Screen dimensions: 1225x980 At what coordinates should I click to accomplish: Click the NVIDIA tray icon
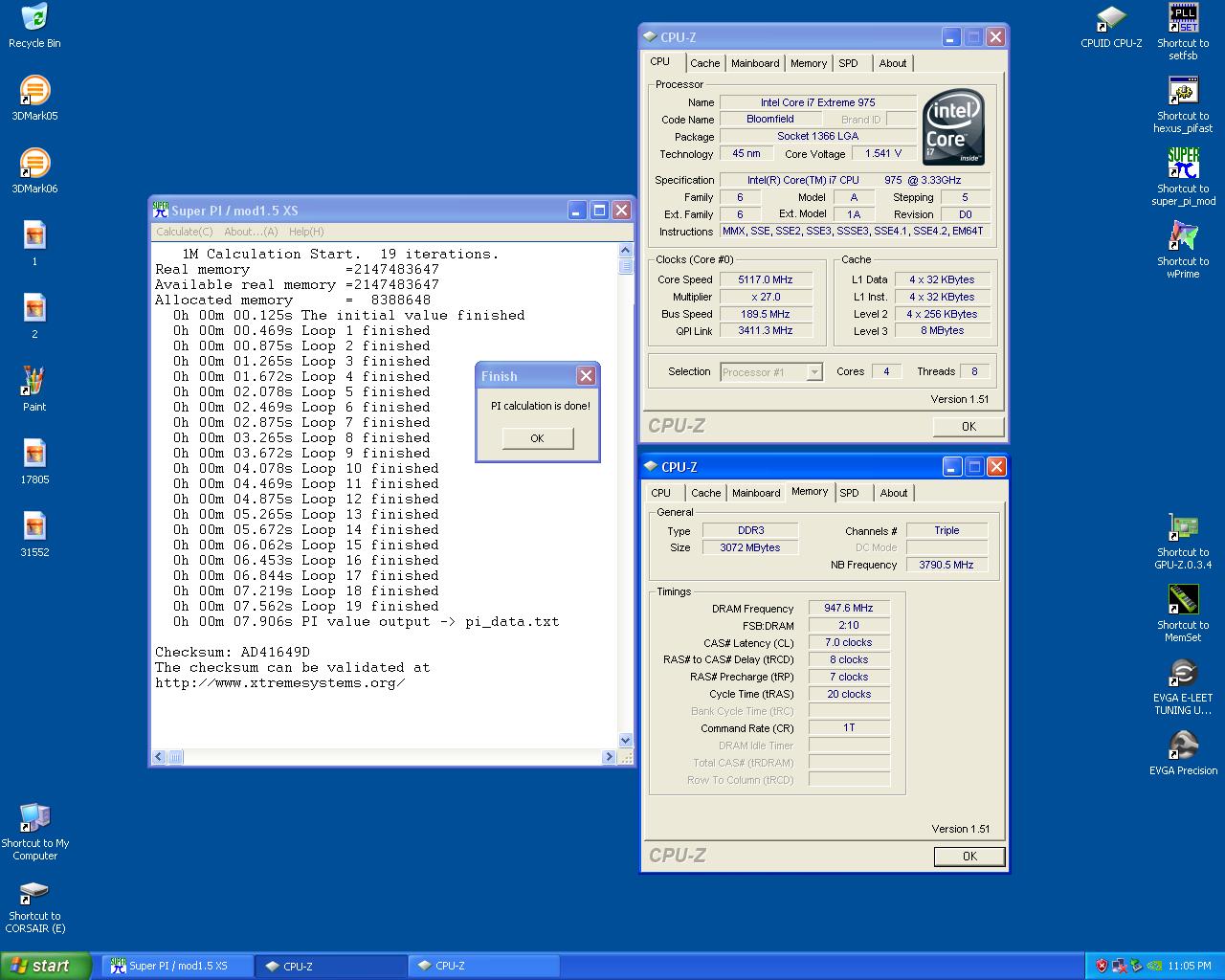coord(1155,966)
